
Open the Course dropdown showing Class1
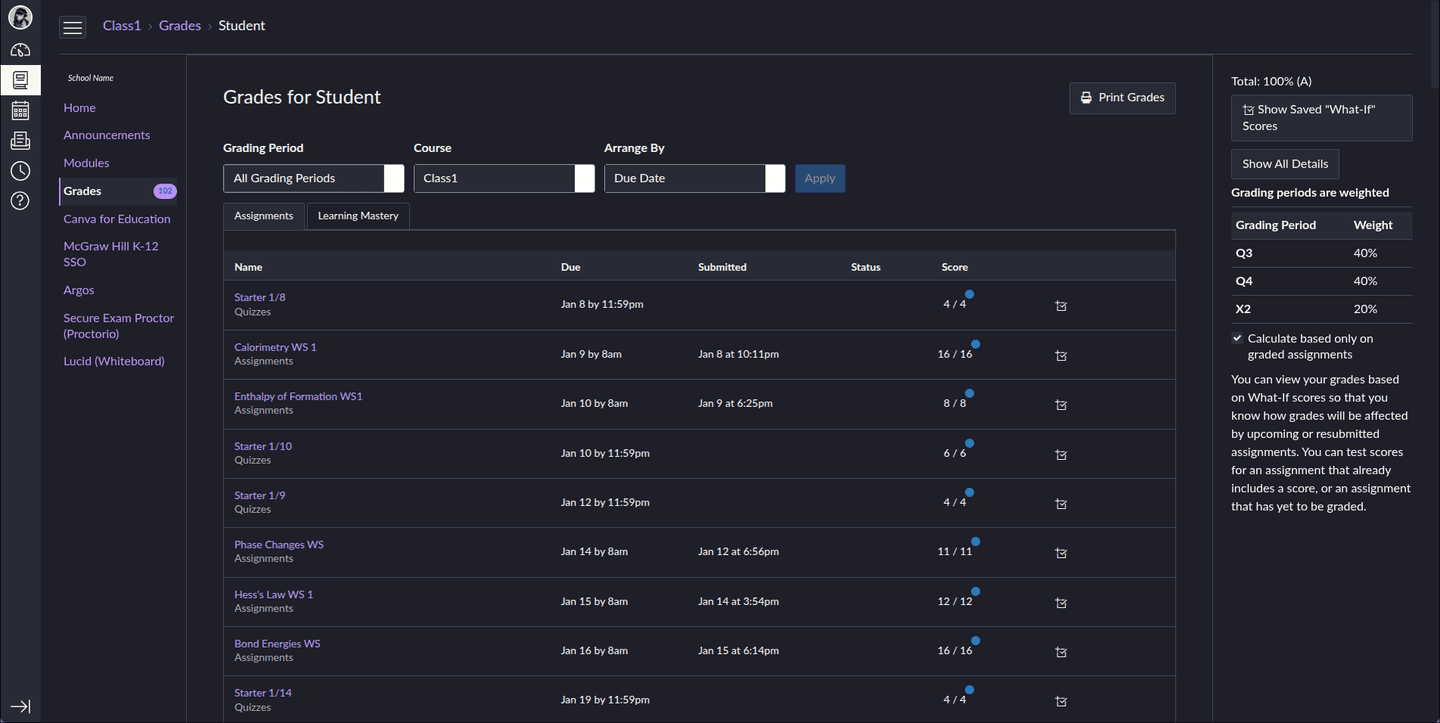pyautogui.click(x=504, y=178)
